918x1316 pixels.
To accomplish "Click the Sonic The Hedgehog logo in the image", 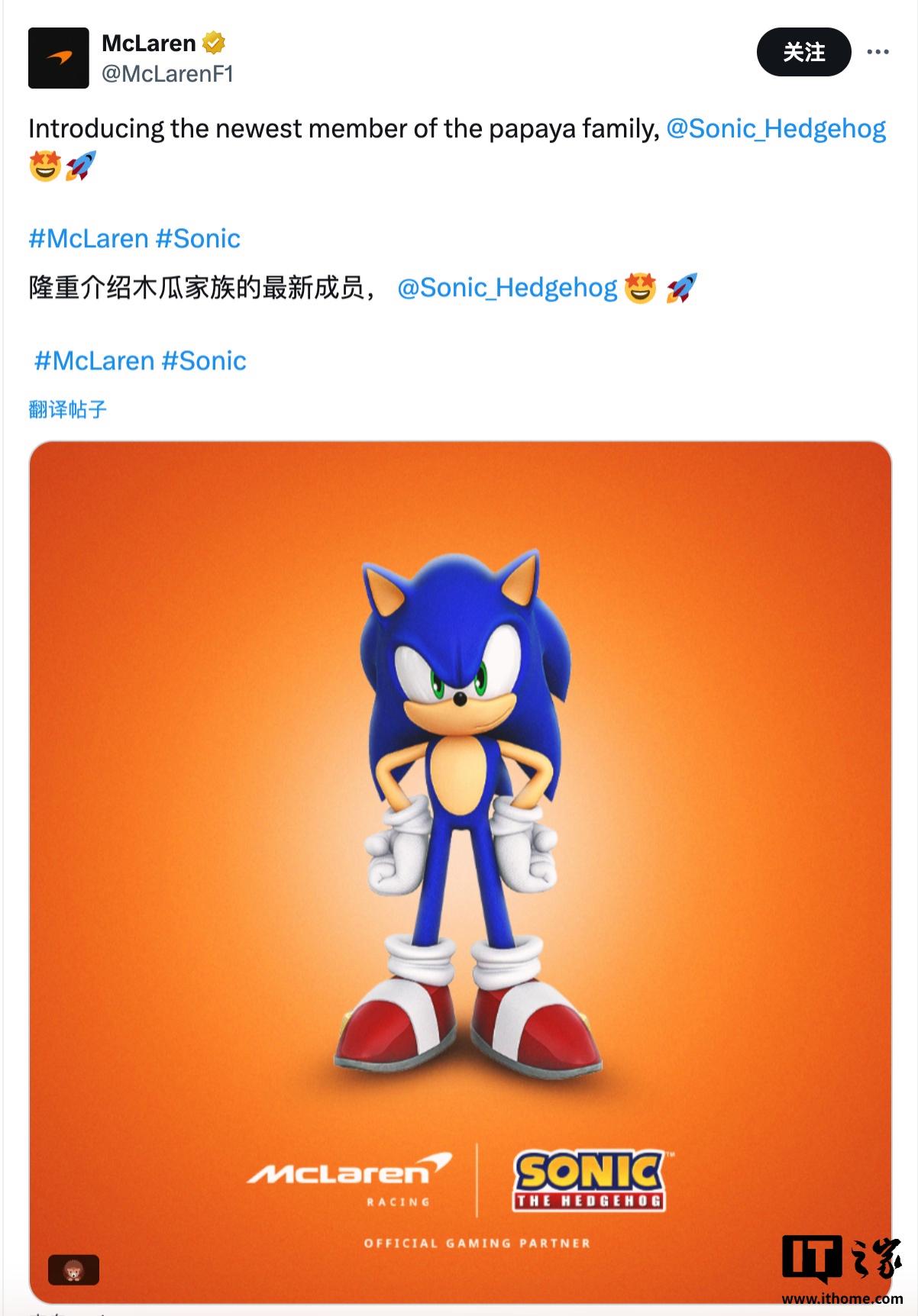I will tap(589, 1181).
